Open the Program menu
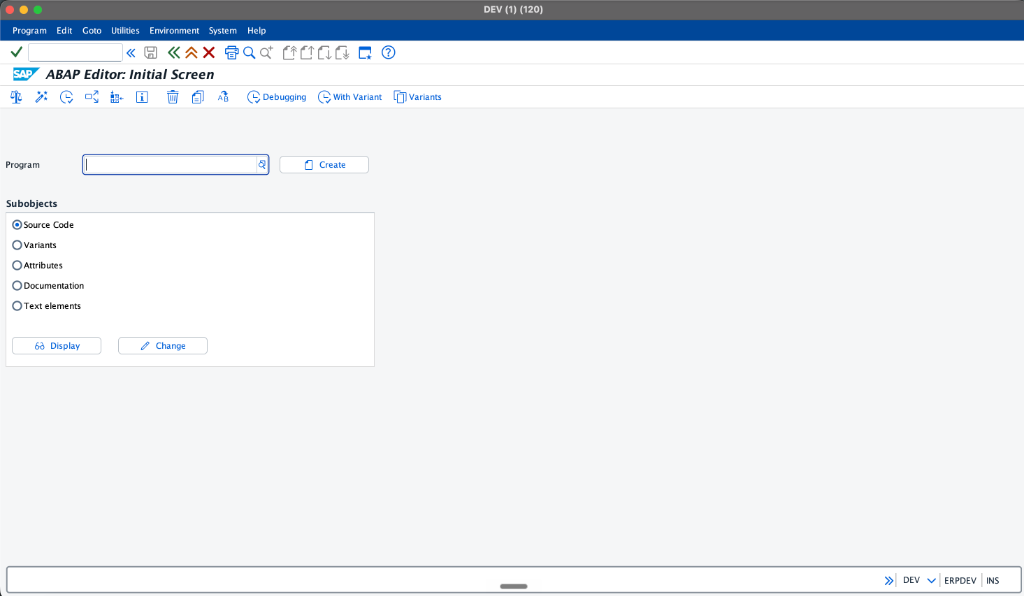This screenshot has height=596, width=1024. point(29,31)
